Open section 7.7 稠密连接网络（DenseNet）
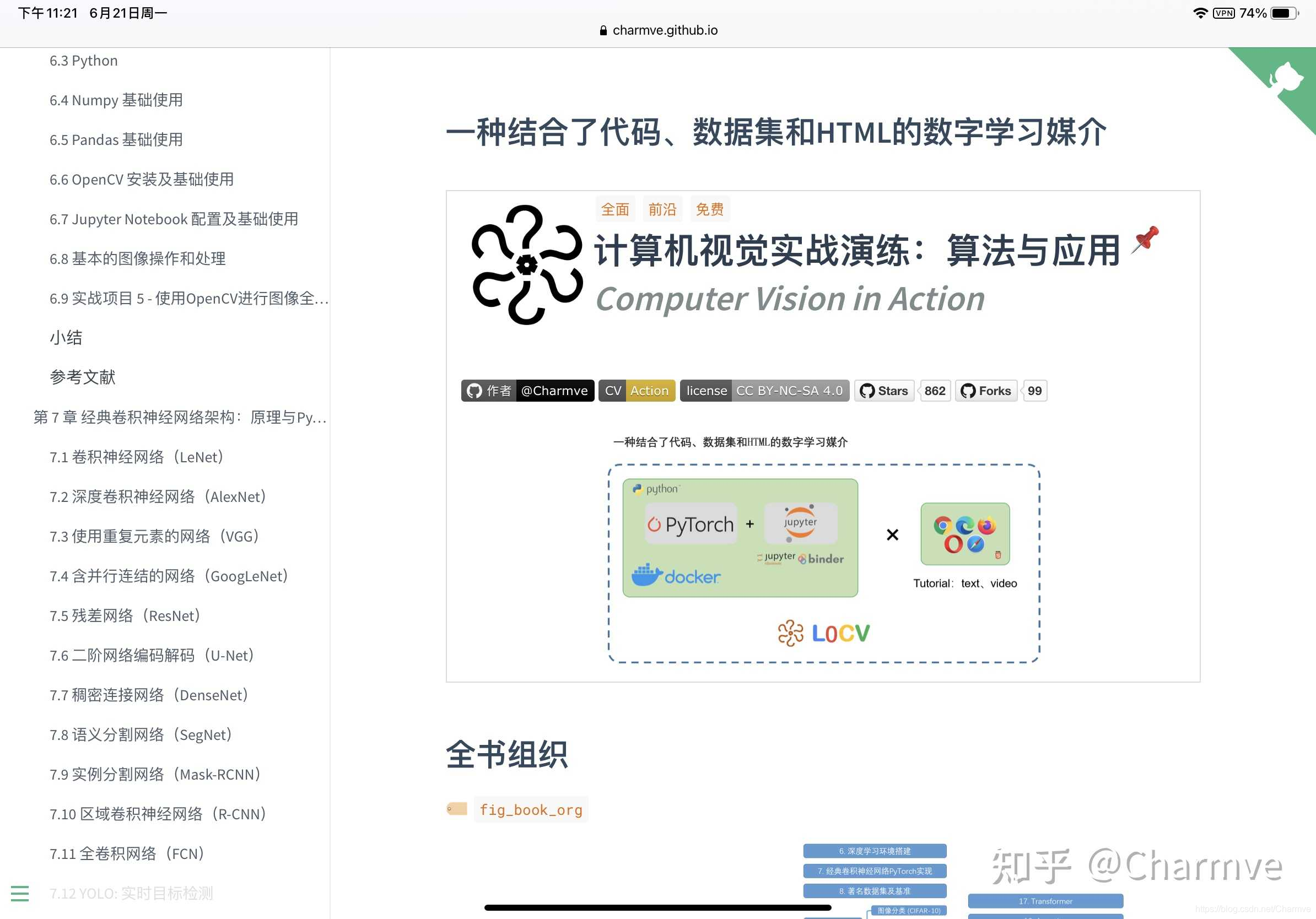The height and width of the screenshot is (919, 1316). [x=149, y=695]
